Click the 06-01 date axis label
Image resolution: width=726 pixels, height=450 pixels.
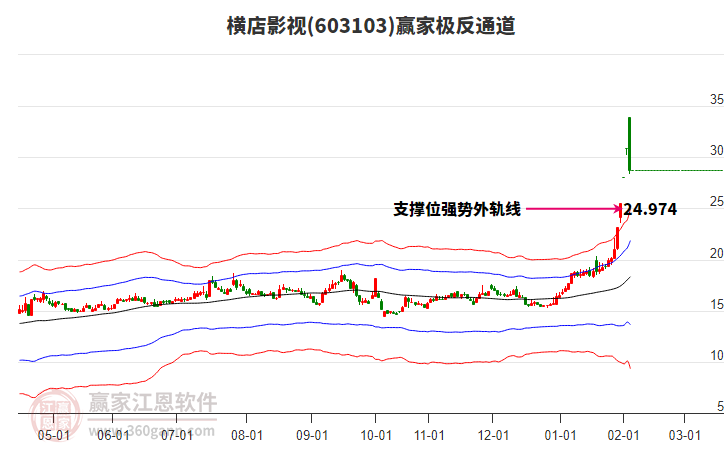point(113,436)
